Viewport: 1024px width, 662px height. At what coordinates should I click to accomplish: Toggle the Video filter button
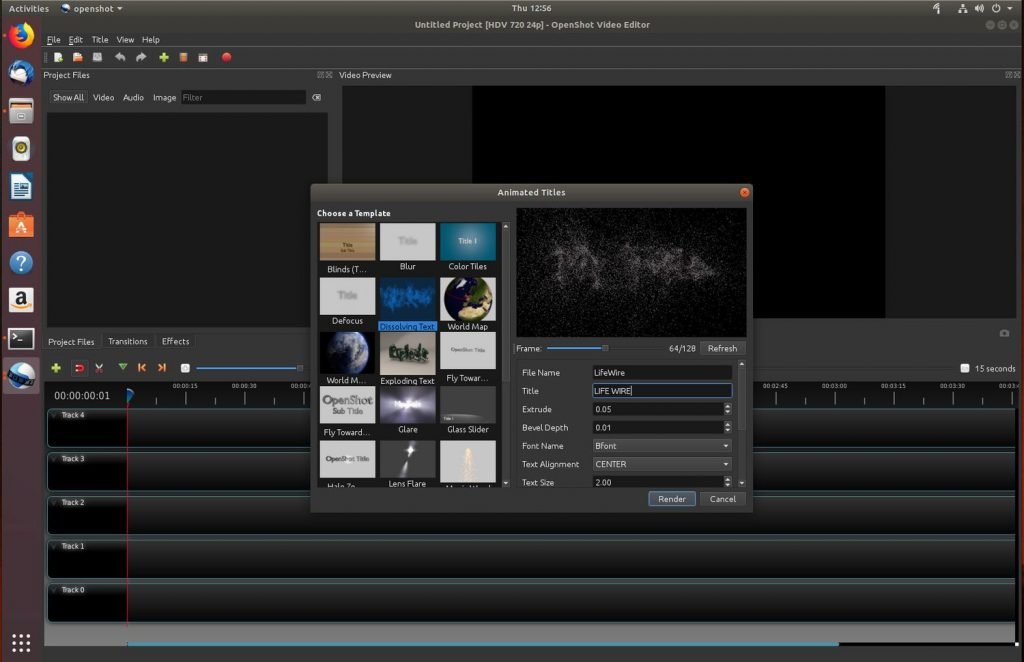pos(103,98)
